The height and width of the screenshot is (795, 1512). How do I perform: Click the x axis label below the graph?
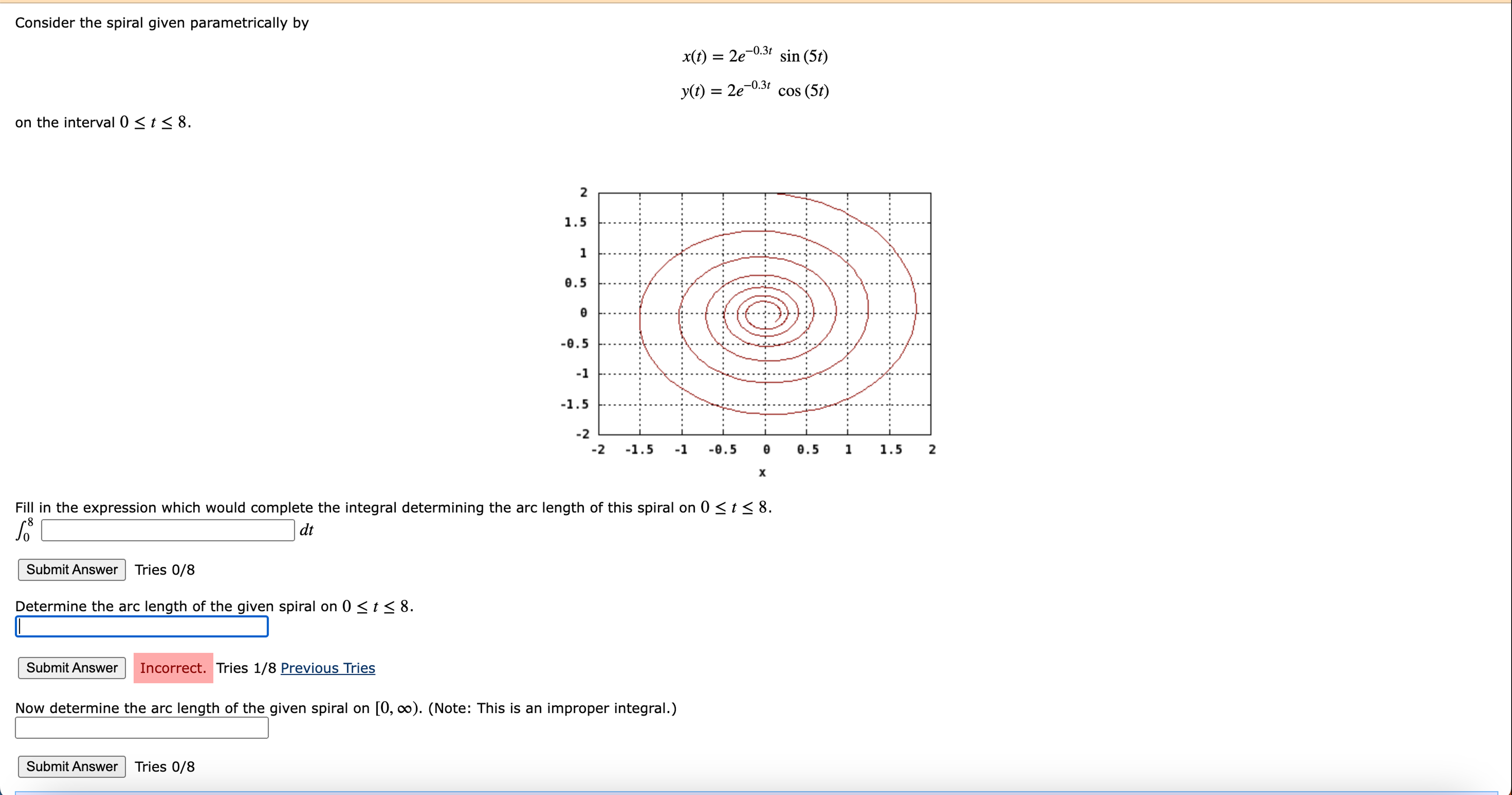[763, 473]
